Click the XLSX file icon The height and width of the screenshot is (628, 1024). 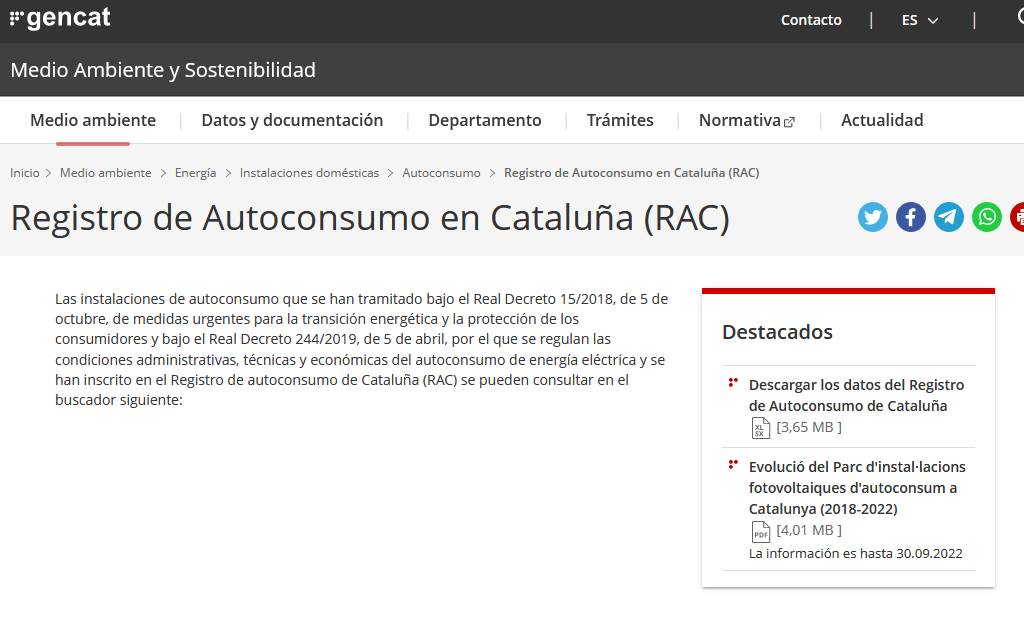pyautogui.click(x=761, y=428)
